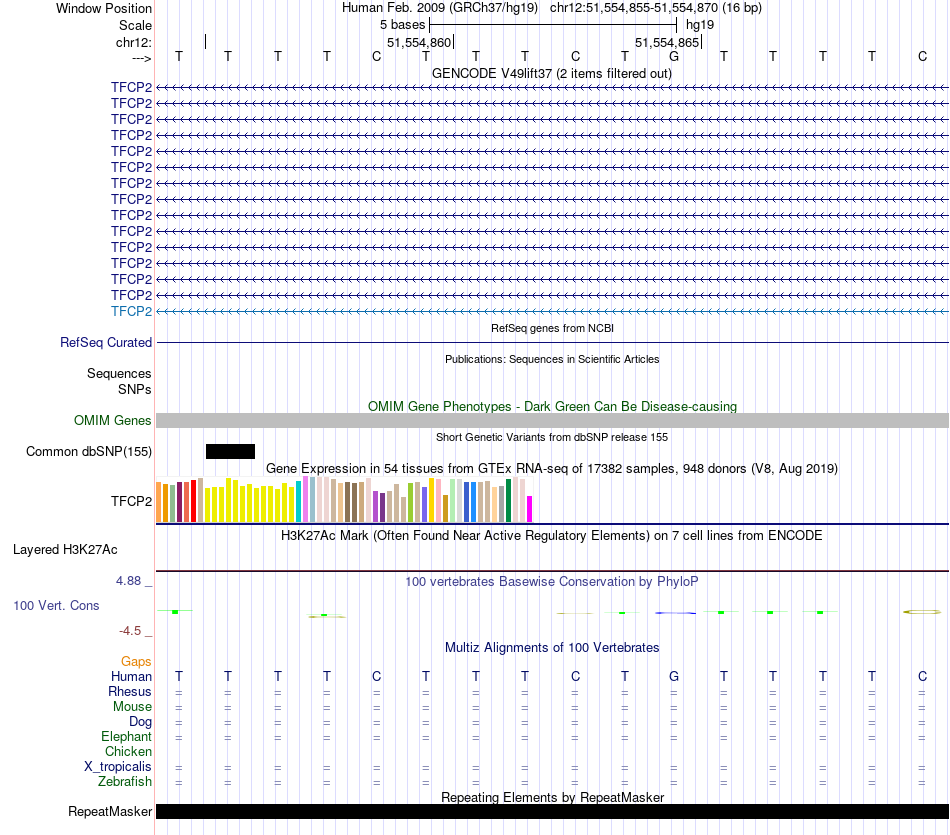This screenshot has height=835, width=950.
Task: Click the gray OMIM Genes item bar
Action: (x=553, y=421)
